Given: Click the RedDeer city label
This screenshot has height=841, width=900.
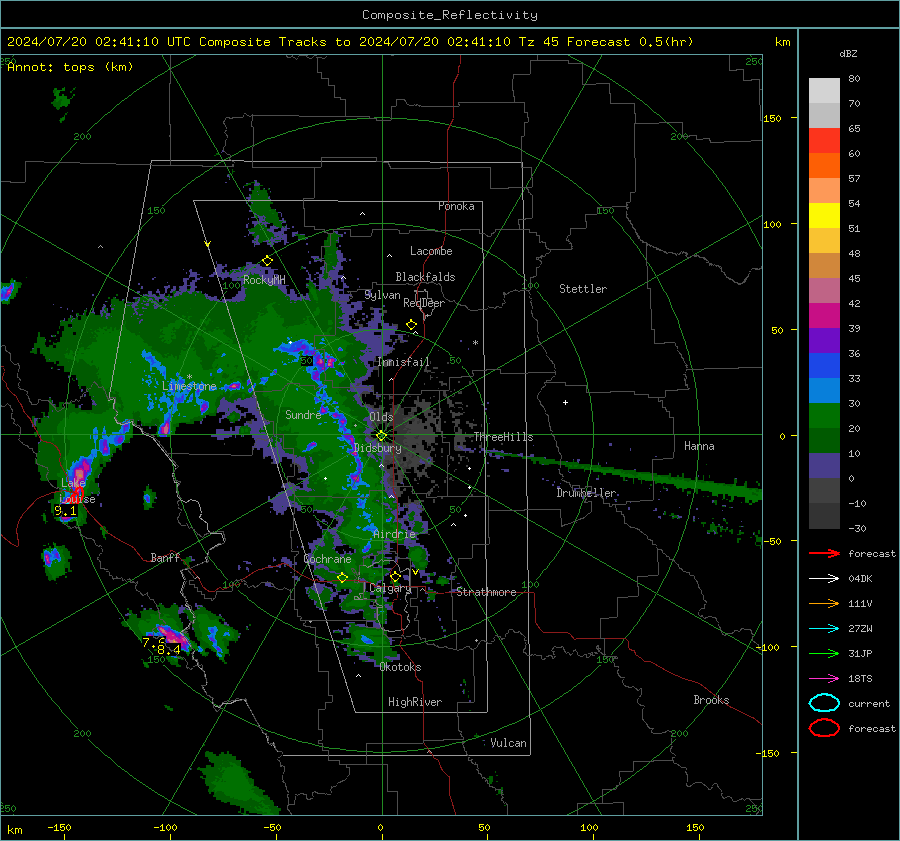Looking at the screenshot, I should pyautogui.click(x=424, y=303).
